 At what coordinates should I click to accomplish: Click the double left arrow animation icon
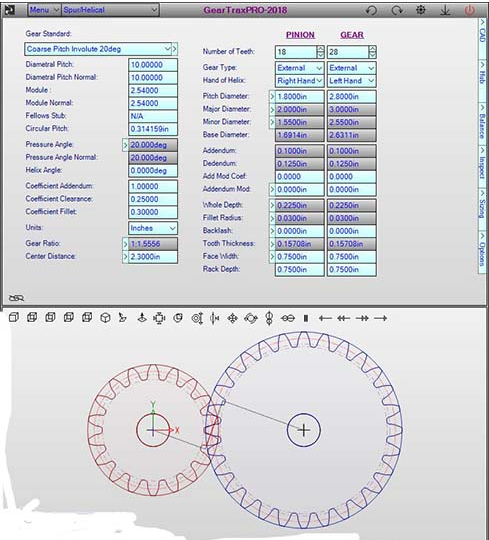click(343, 318)
